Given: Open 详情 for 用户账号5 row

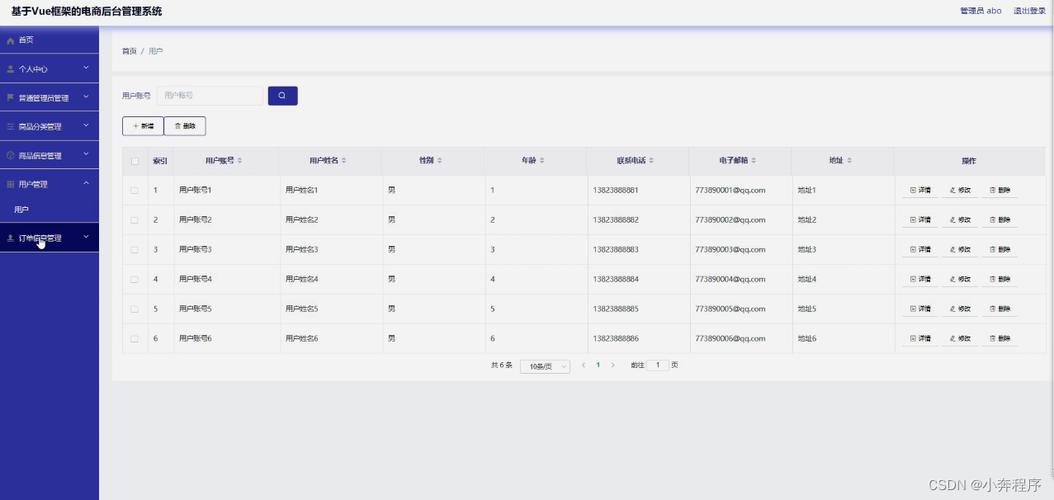Looking at the screenshot, I should tap(920, 309).
